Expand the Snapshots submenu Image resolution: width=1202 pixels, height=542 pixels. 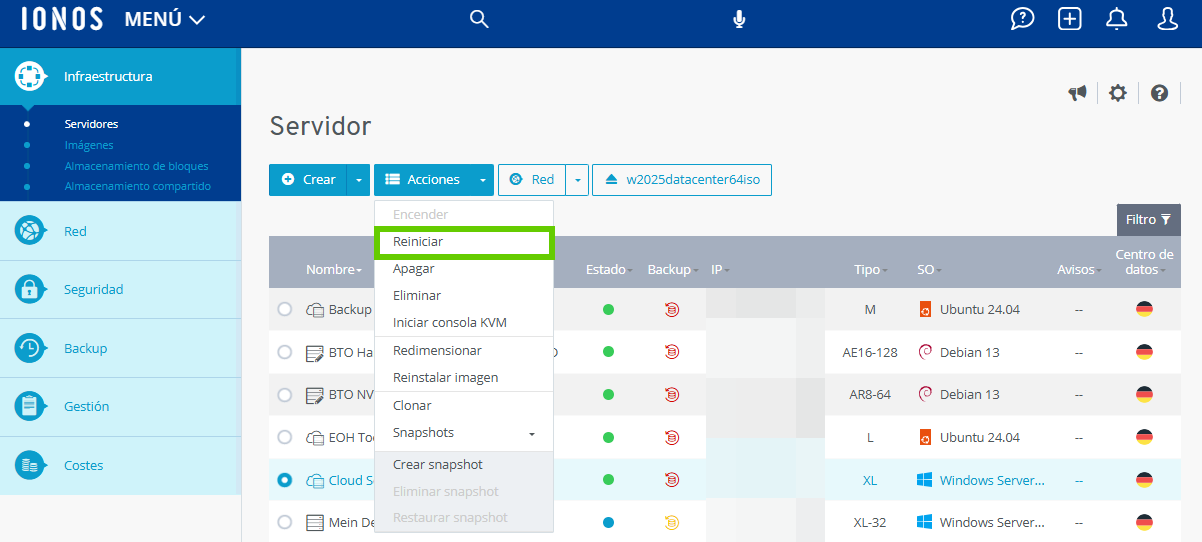(464, 433)
